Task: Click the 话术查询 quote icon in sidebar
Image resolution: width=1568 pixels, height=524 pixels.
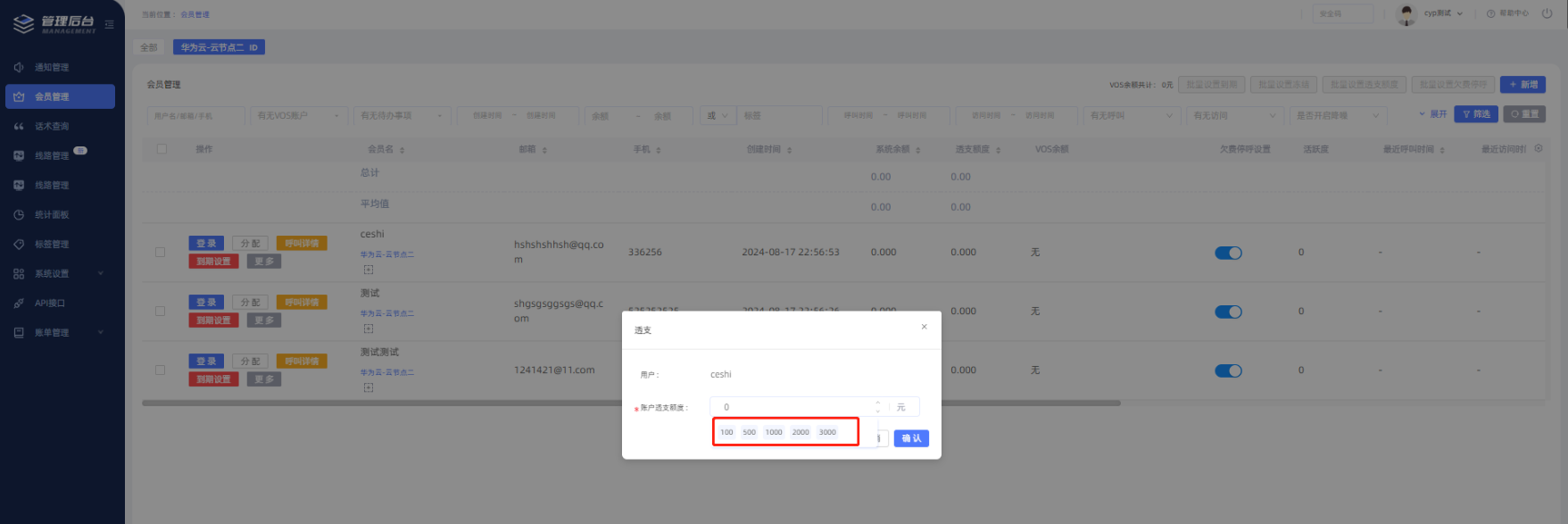Action: pos(19,126)
